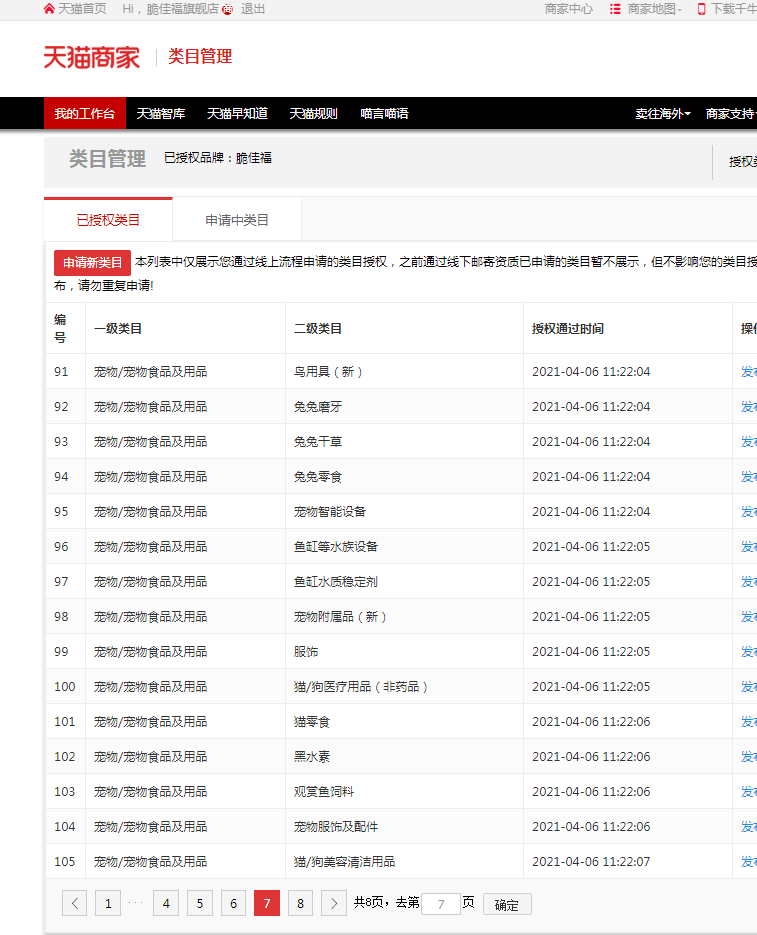The height and width of the screenshot is (935, 757).
Task: Click the smiley icon beside store name
Action: [x=227, y=10]
